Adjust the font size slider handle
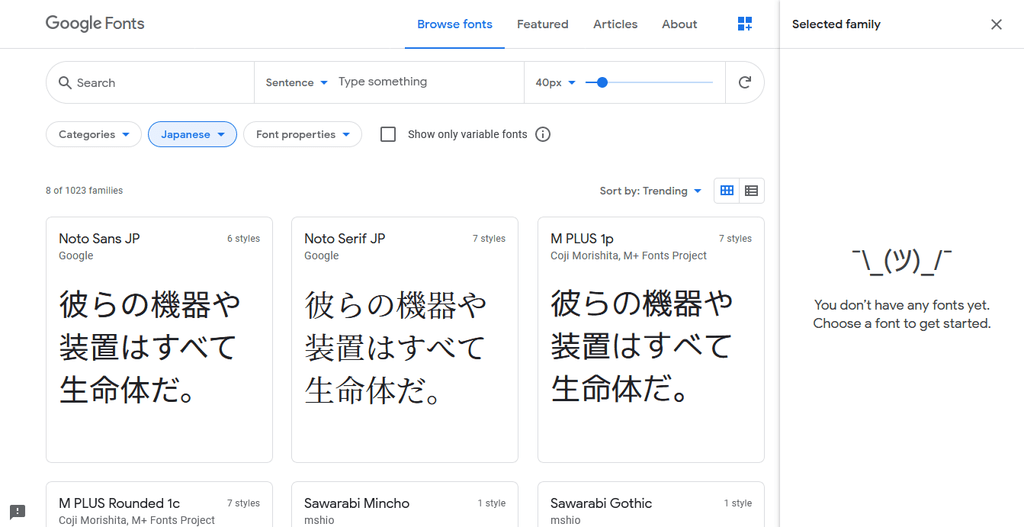Screen dimensions: 1024x527 tap(602, 82)
